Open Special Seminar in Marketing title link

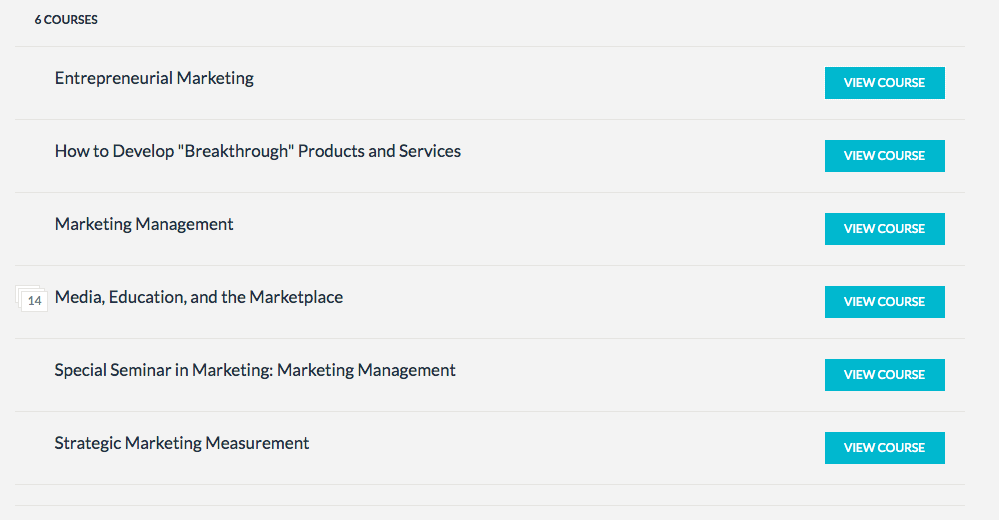tap(255, 370)
